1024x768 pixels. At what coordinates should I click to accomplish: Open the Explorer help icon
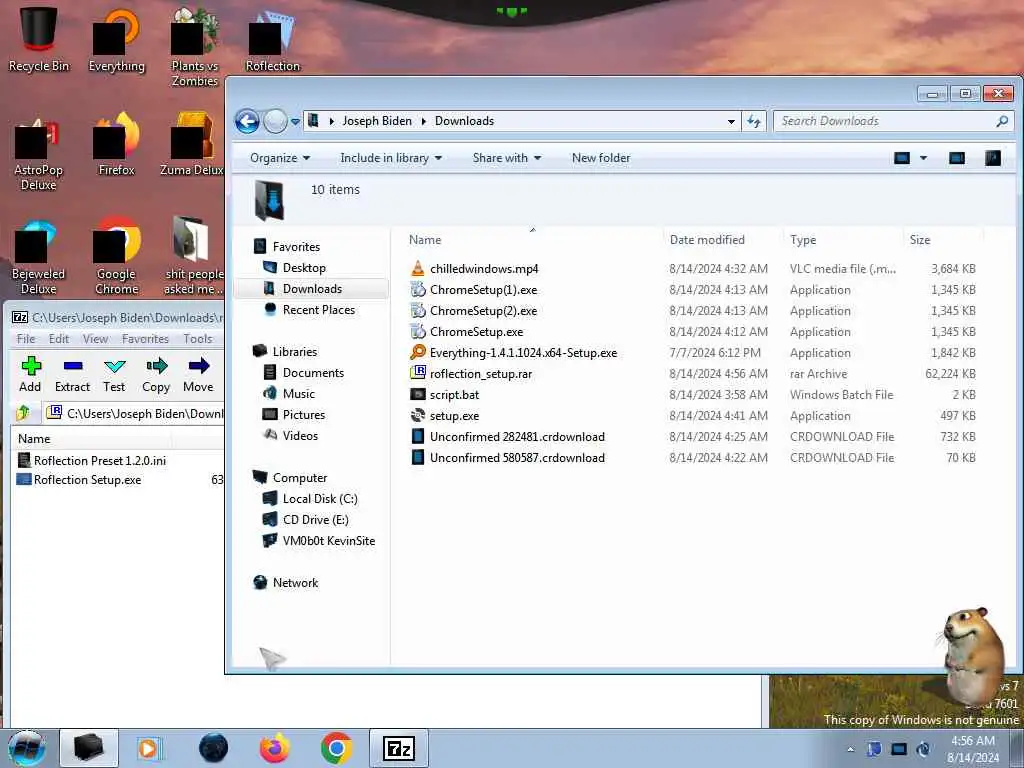point(993,158)
